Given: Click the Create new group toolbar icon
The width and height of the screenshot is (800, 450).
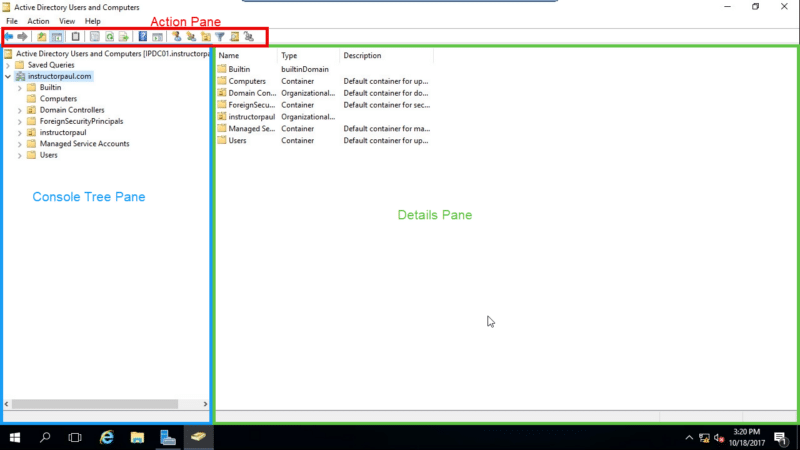Looking at the screenshot, I should [190, 37].
